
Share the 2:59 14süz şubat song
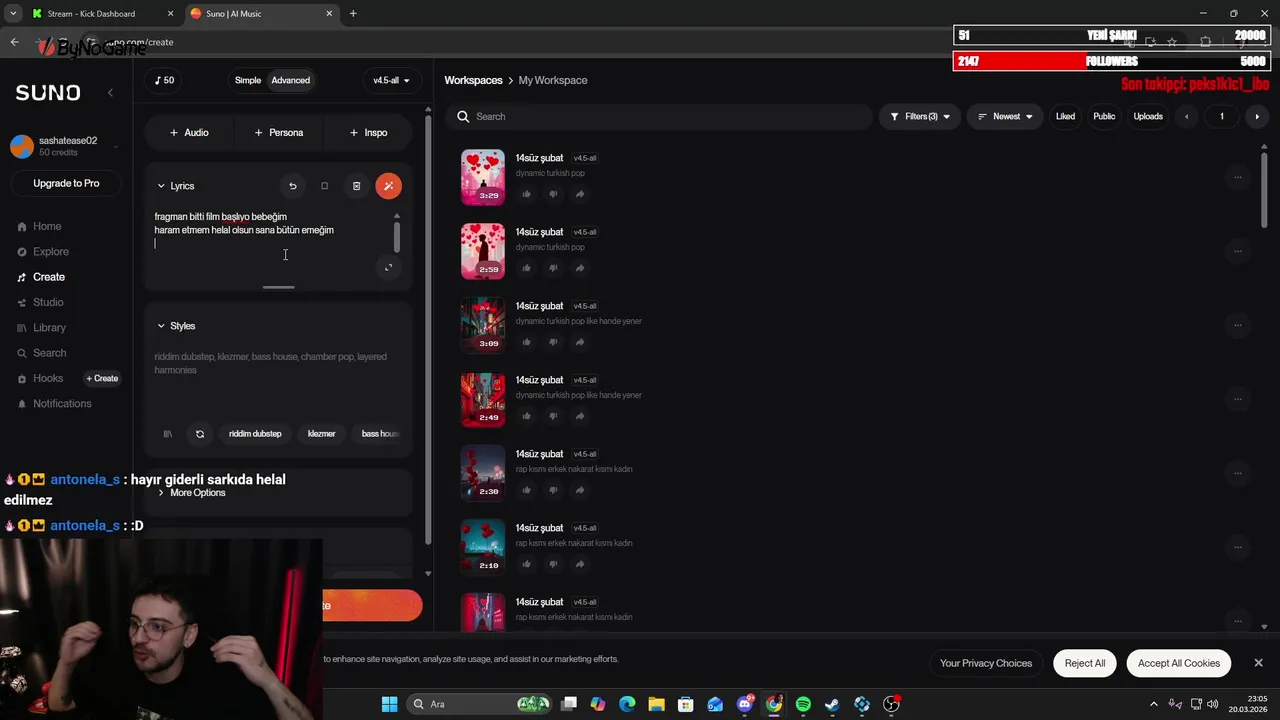(x=580, y=268)
